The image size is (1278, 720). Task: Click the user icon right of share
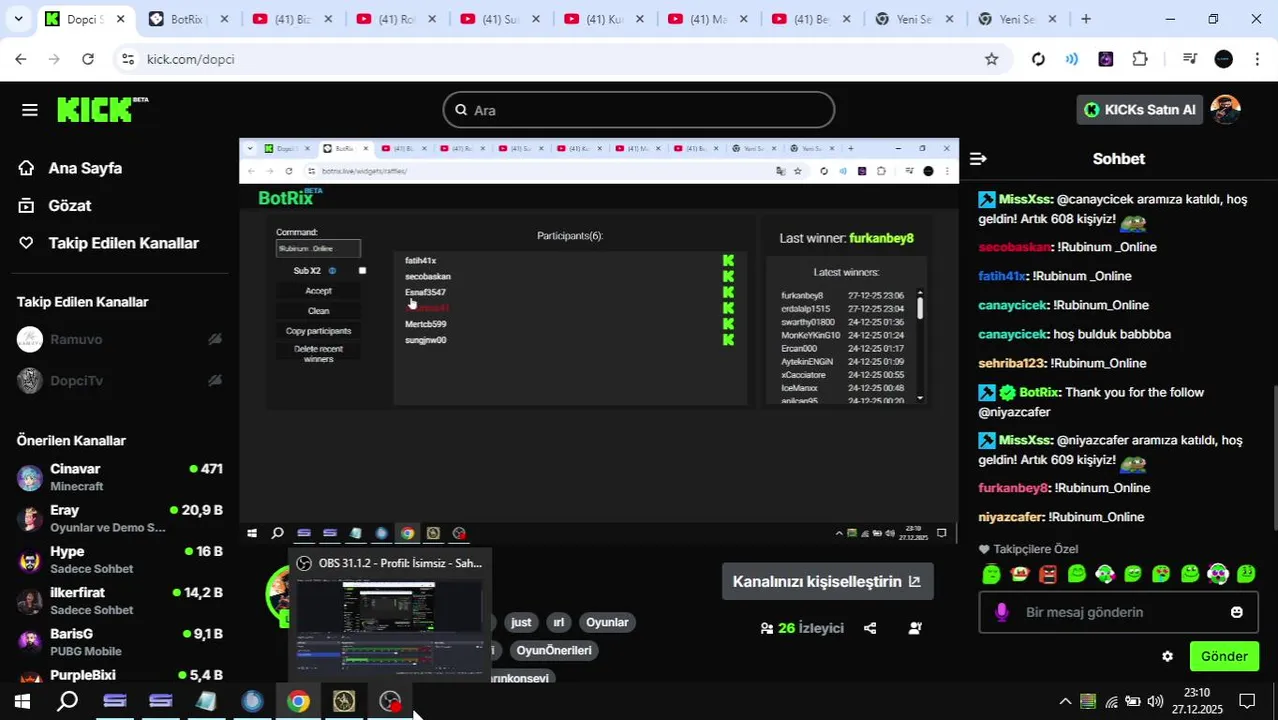tap(914, 628)
